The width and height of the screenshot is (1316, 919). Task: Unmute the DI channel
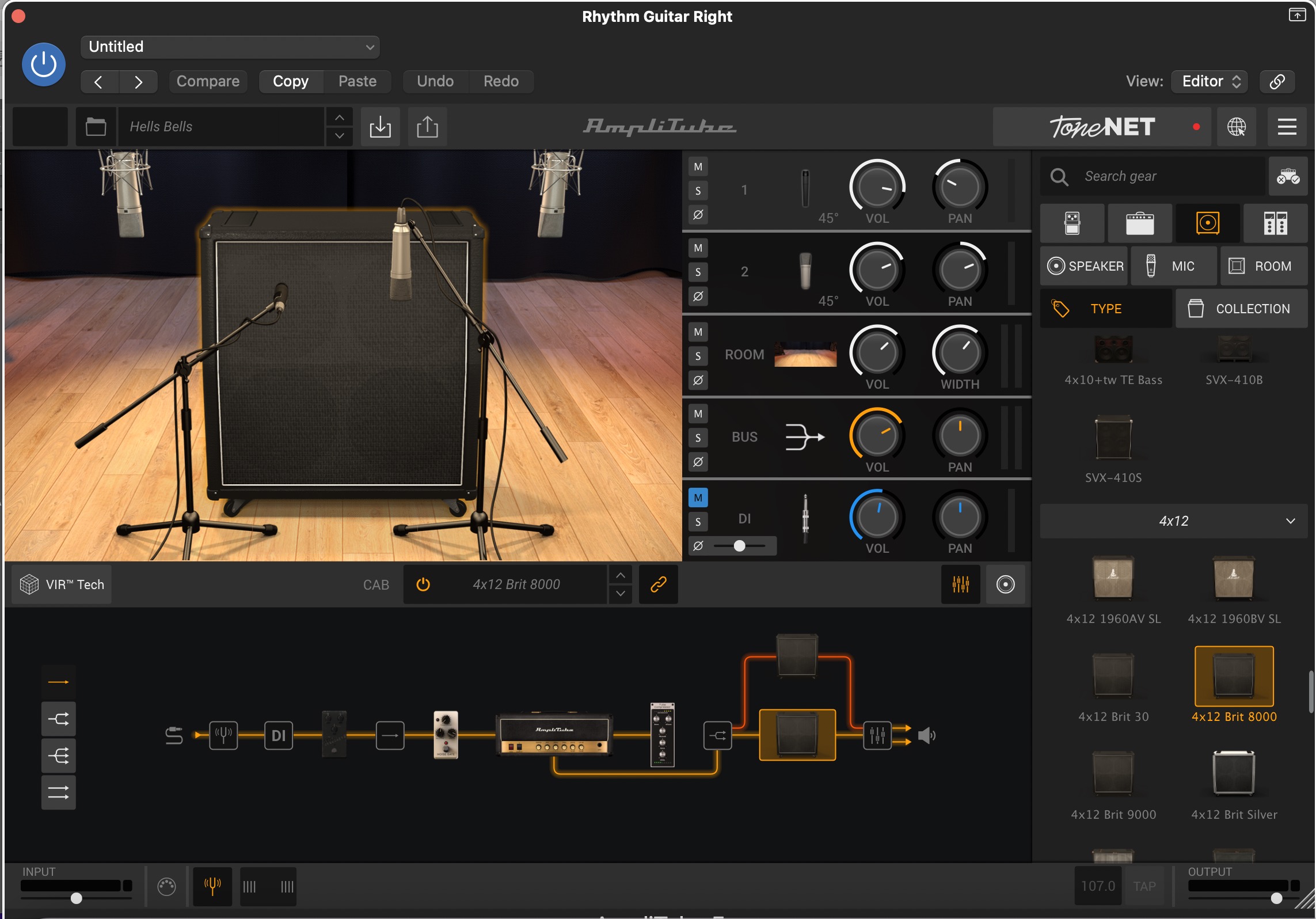(x=698, y=498)
